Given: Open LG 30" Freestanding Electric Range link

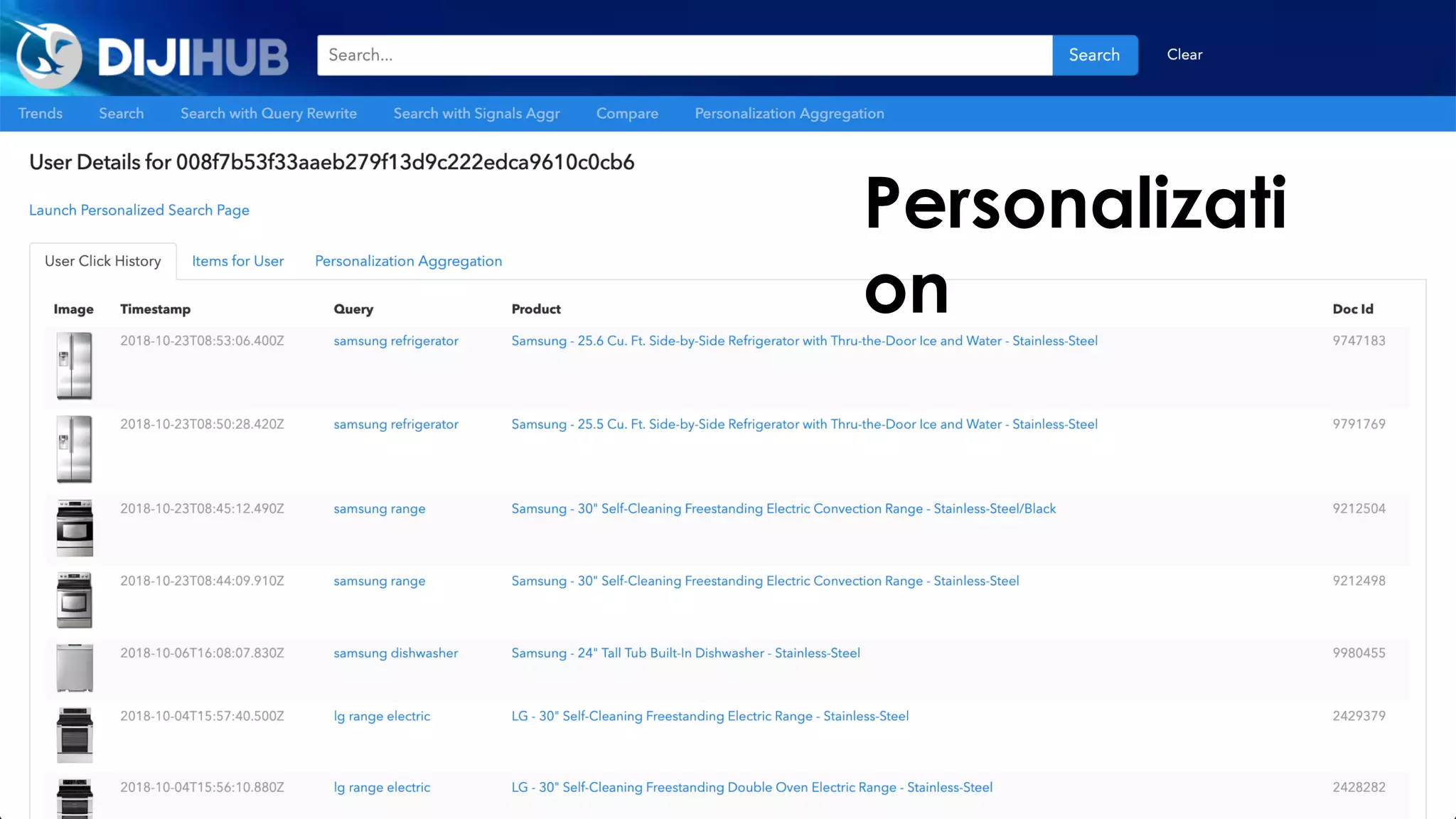Looking at the screenshot, I should 710,717.
